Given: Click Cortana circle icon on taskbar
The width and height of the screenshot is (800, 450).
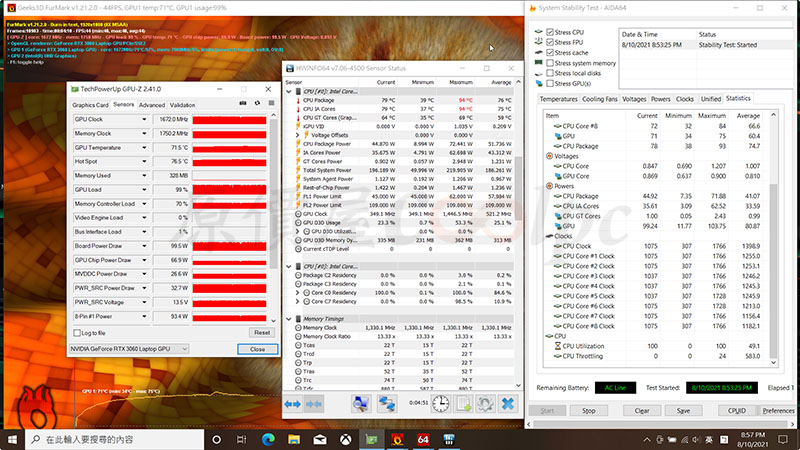Looking at the screenshot, I should 216,439.
